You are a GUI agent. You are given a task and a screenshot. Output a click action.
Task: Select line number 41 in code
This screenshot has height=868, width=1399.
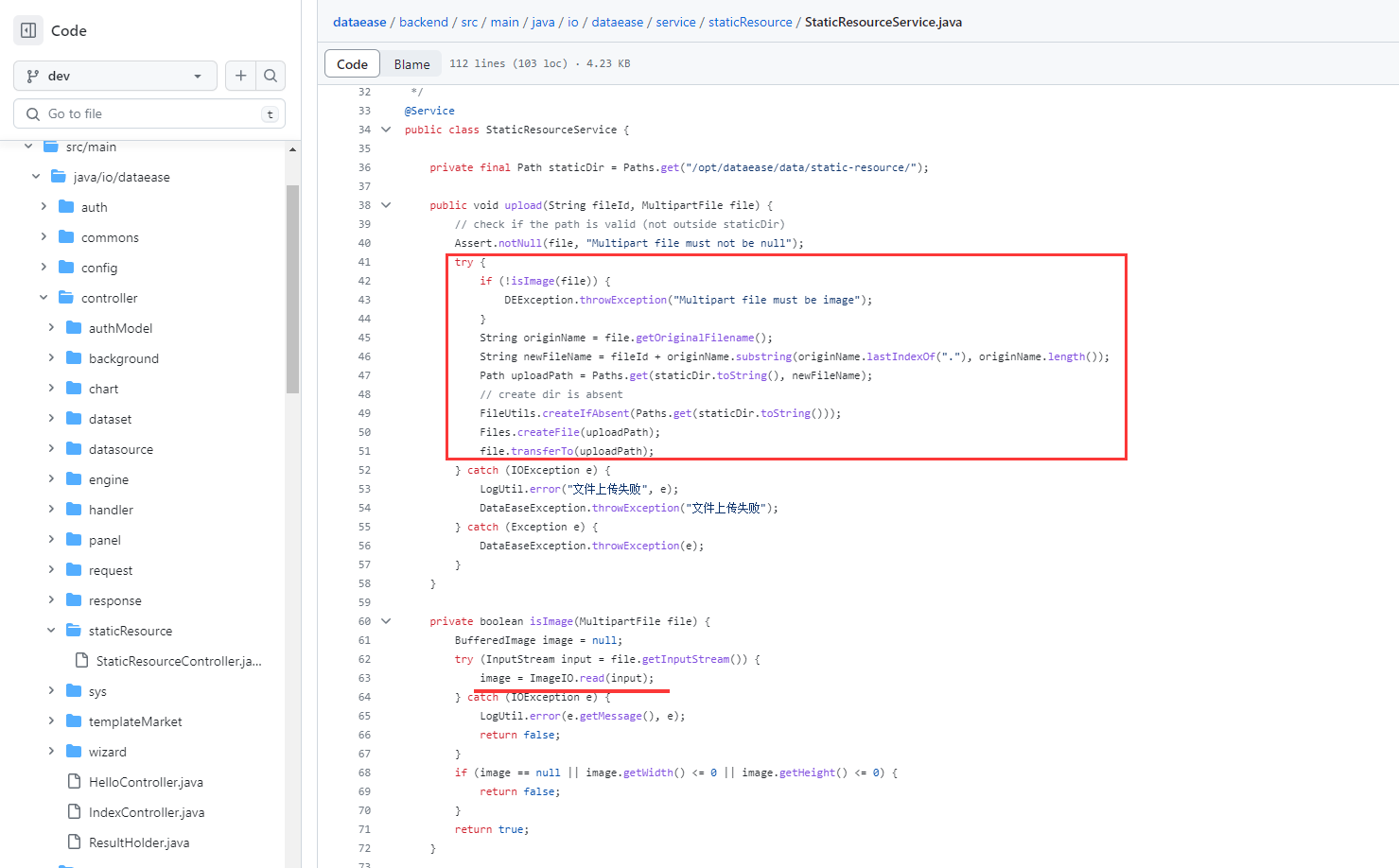pyautogui.click(x=364, y=262)
